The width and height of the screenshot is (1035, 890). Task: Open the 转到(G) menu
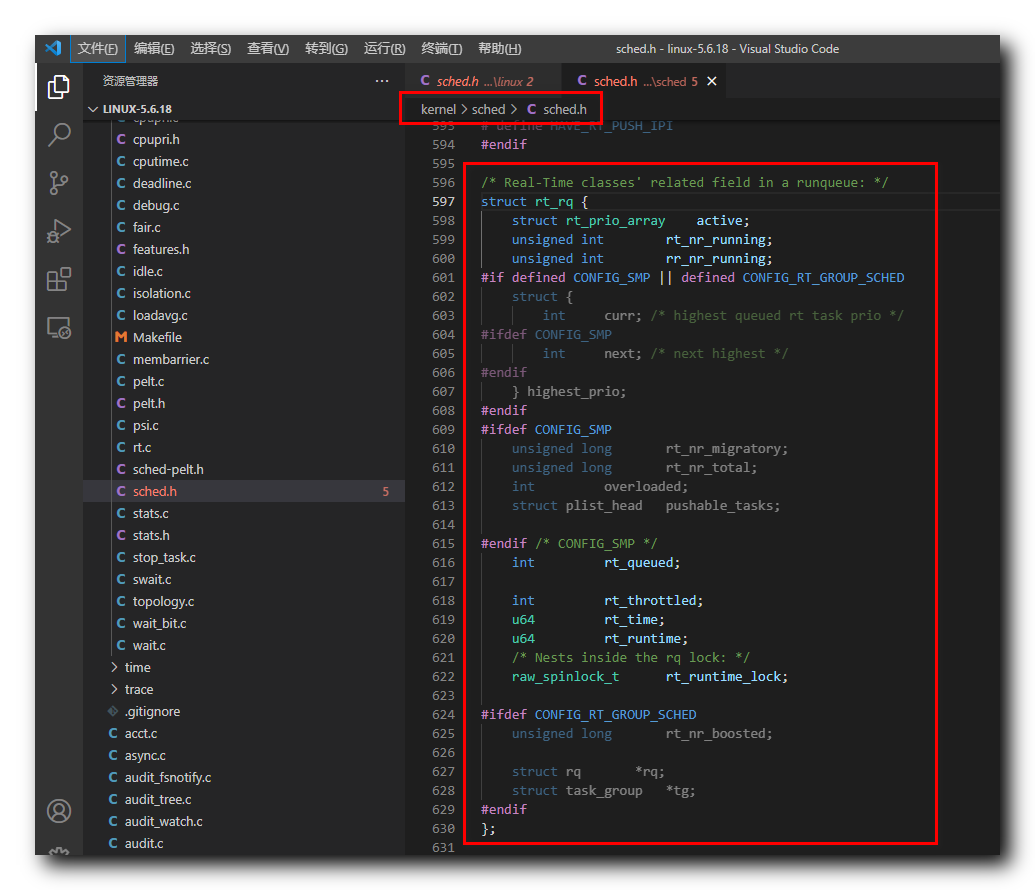(326, 49)
